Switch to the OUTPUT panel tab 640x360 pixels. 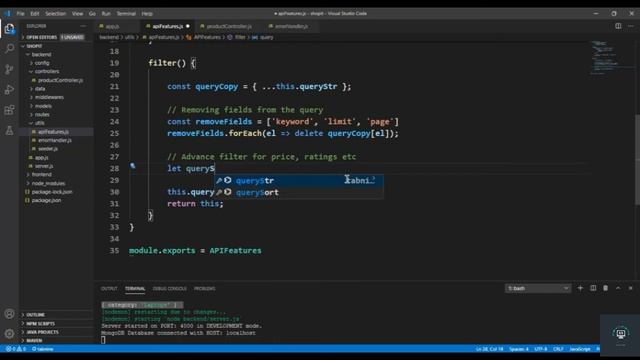(109, 289)
